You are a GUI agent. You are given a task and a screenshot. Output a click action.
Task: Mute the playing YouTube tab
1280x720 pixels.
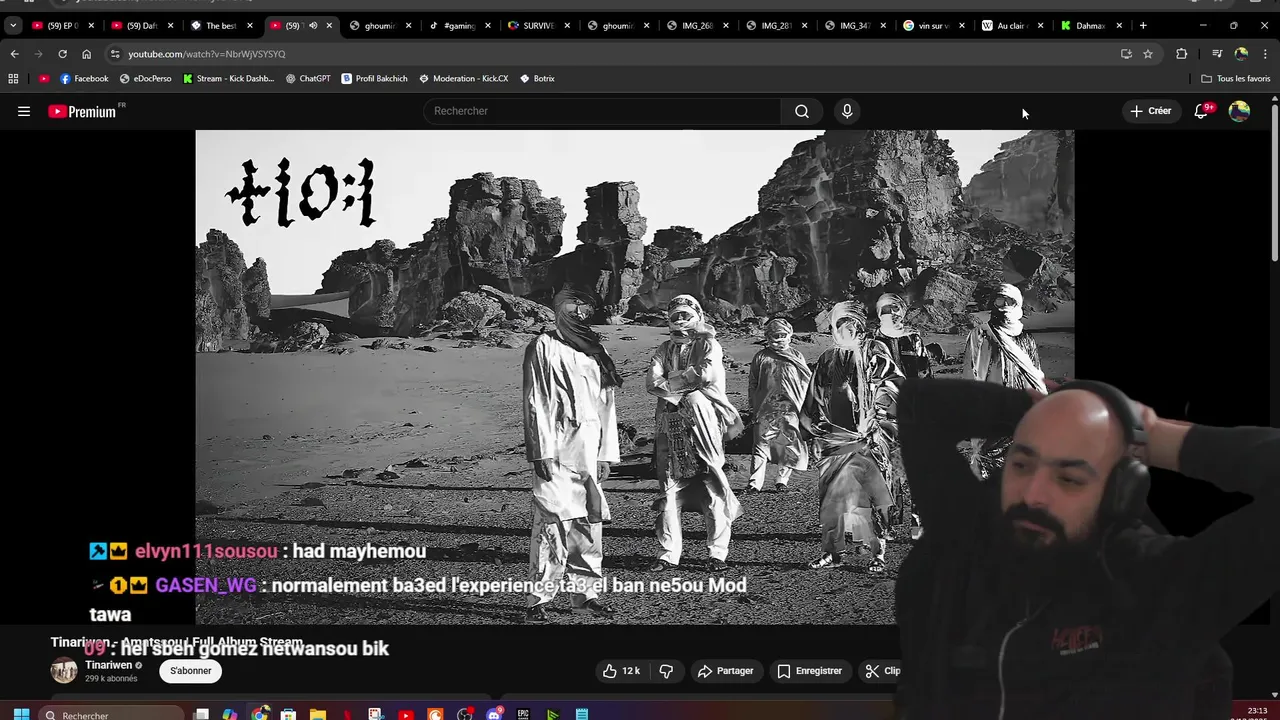coord(313,26)
